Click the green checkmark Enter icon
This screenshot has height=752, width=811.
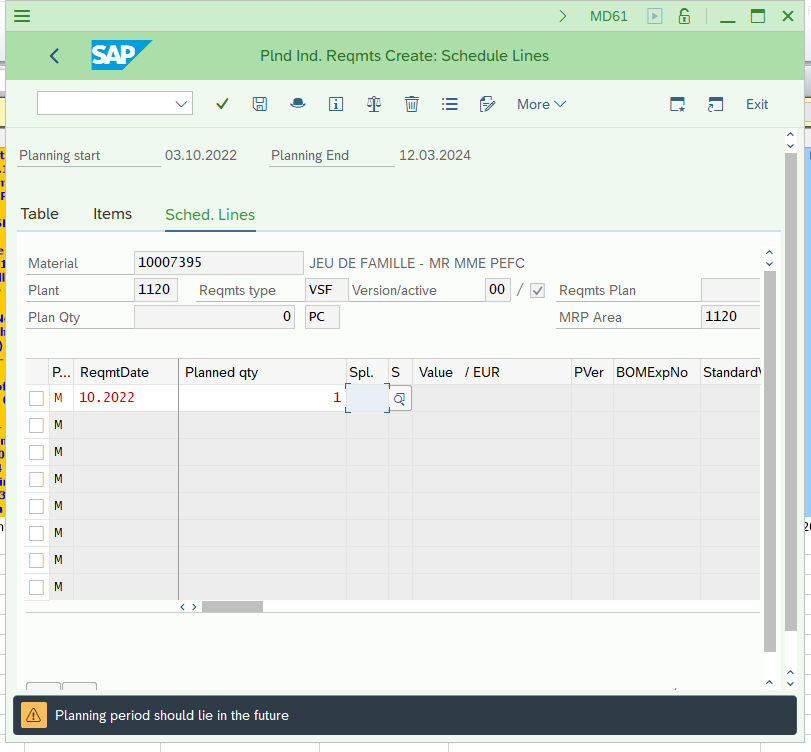pyautogui.click(x=222, y=104)
